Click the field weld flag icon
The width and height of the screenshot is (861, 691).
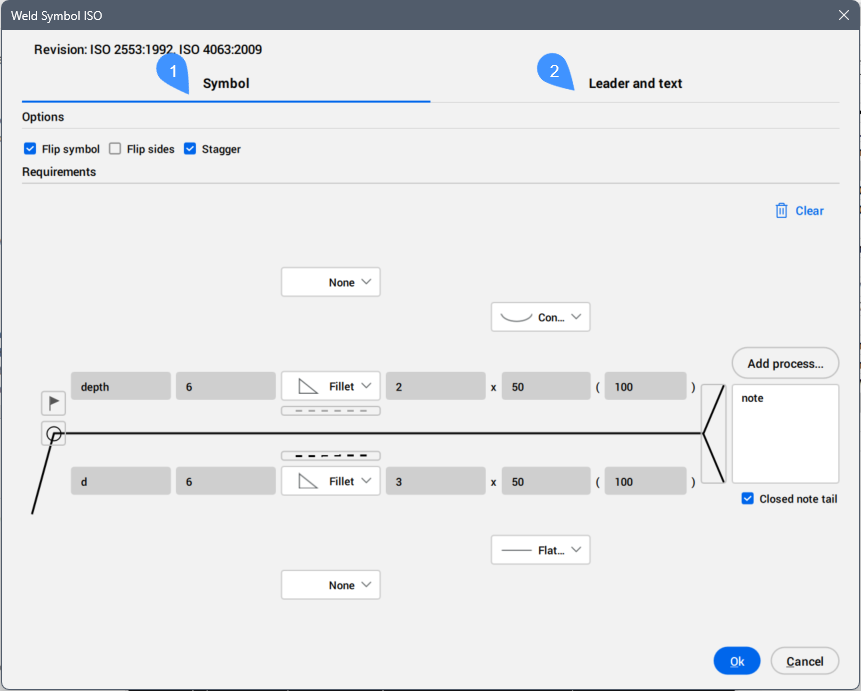tap(54, 403)
